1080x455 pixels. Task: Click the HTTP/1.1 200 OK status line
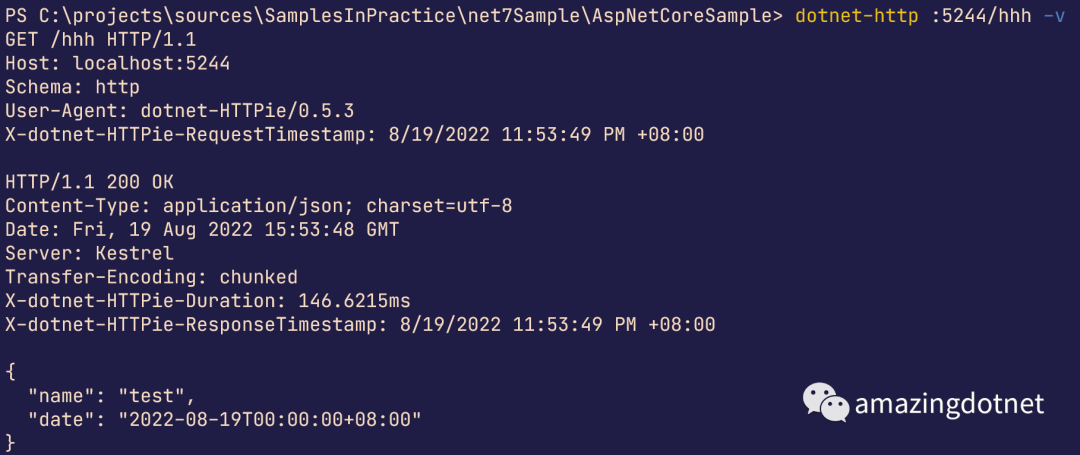pos(89,181)
